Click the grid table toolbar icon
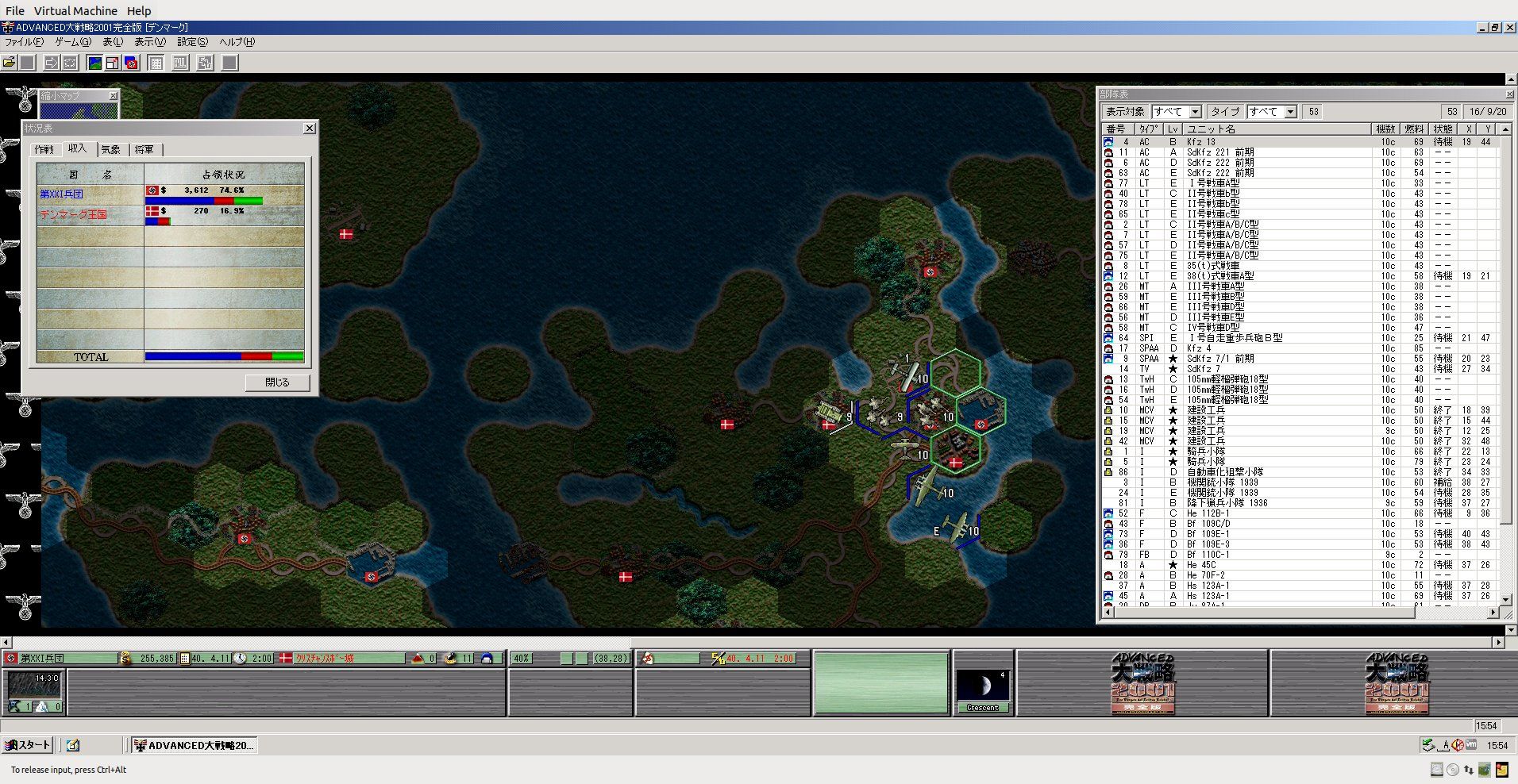The width and height of the screenshot is (1518, 784). (x=156, y=63)
